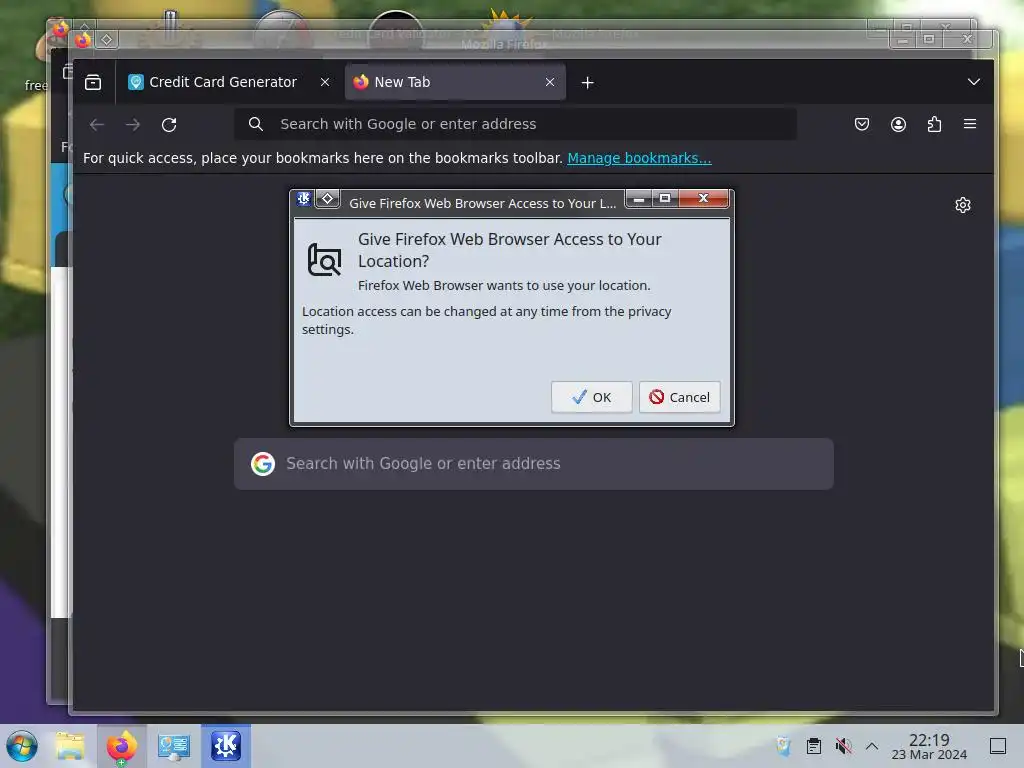Click the Firefox View icon in tab bar
This screenshot has height=768, width=1024.
(x=93, y=82)
